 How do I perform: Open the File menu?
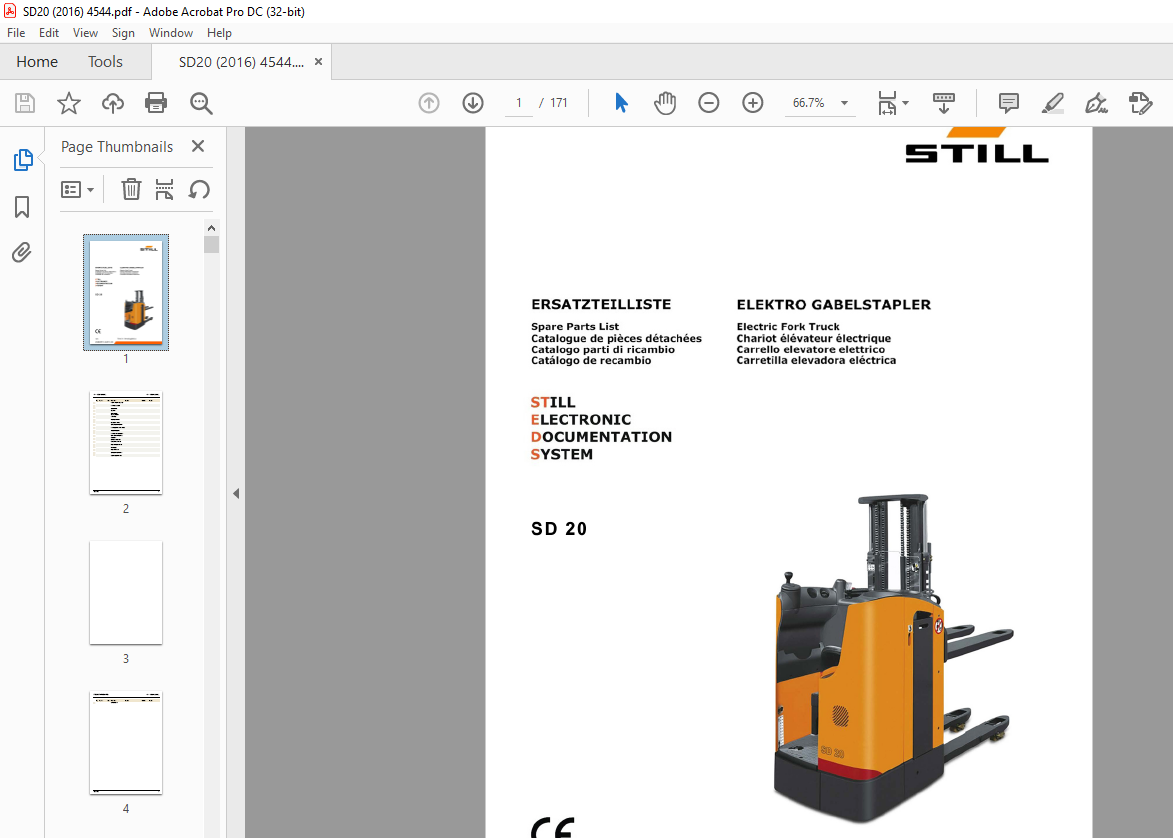(x=16, y=33)
